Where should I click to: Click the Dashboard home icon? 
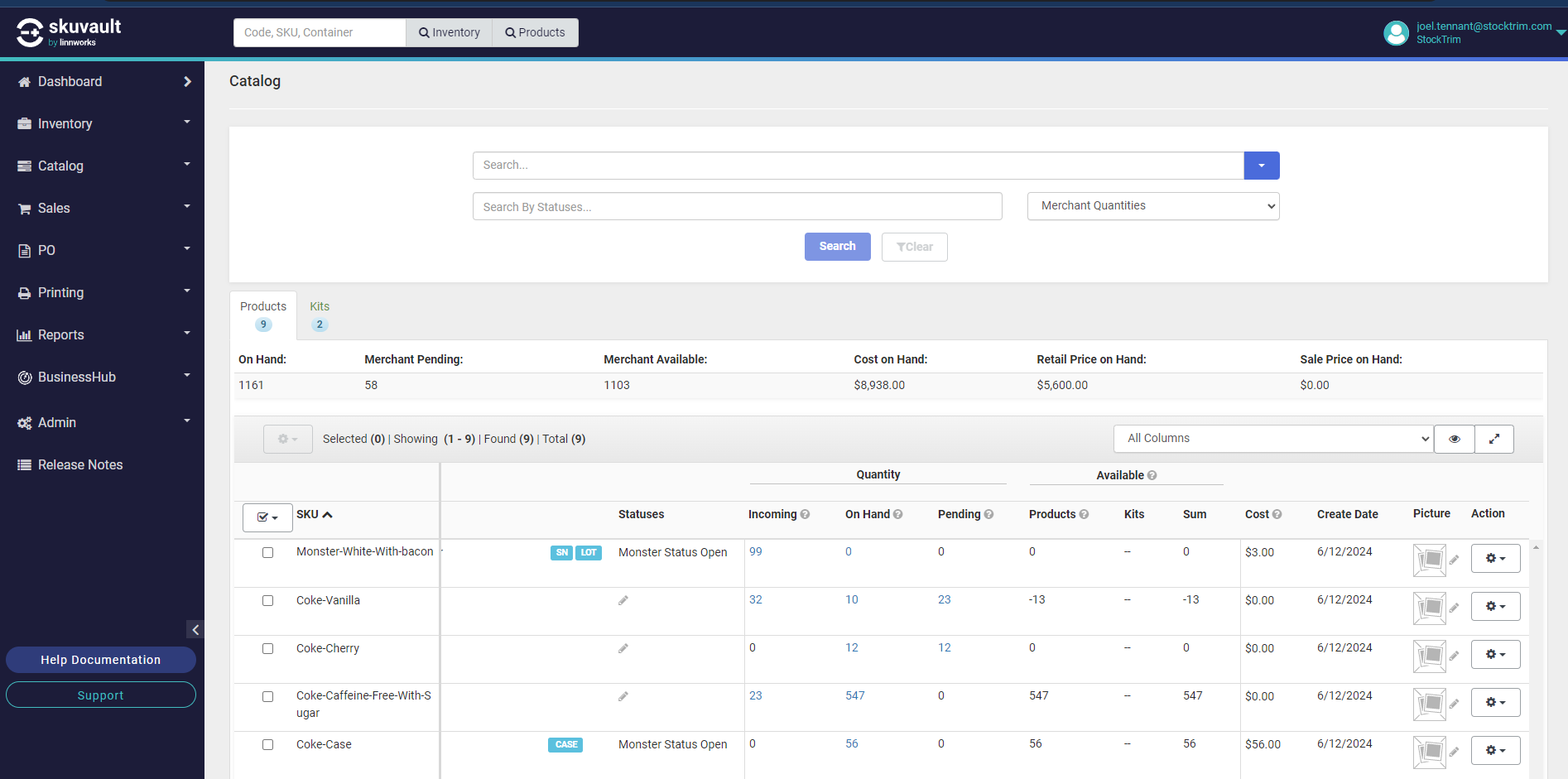pos(24,82)
